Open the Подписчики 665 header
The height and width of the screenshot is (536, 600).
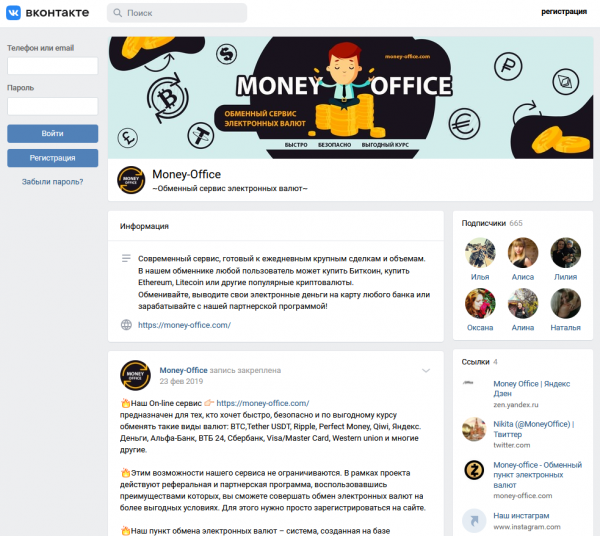point(492,223)
